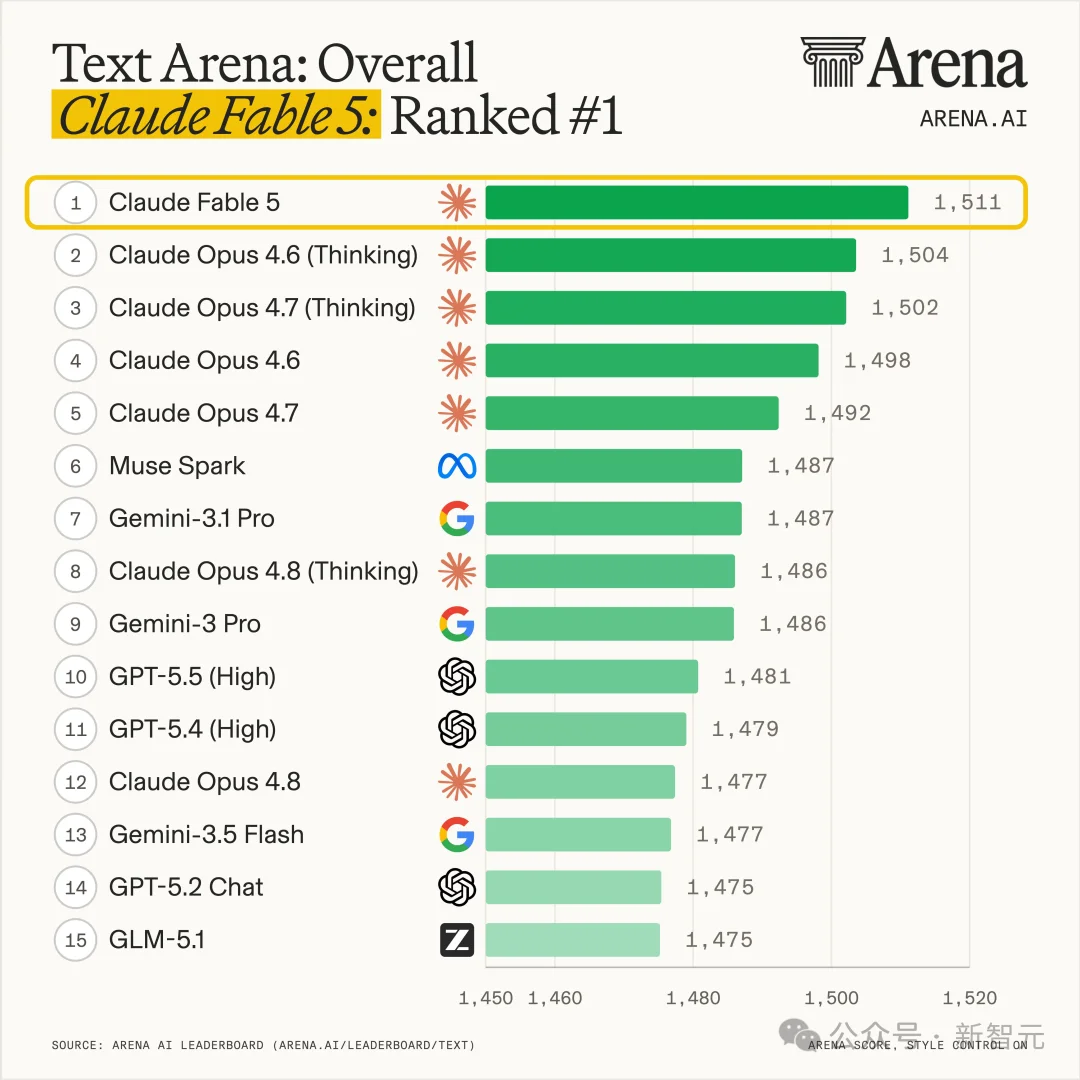This screenshot has height=1080, width=1080.
Task: Click the Anthropic logo beside Claude Fable 5
Action: tap(457, 202)
